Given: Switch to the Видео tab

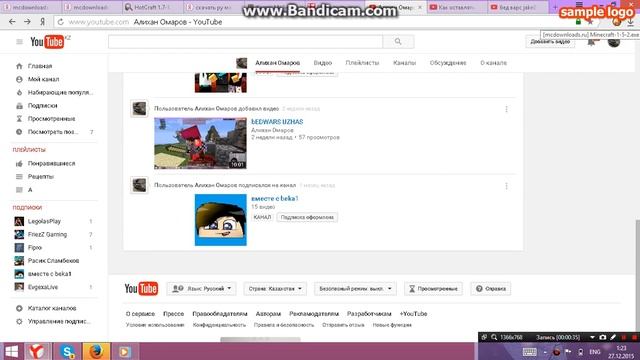Looking at the screenshot, I should coord(322,63).
